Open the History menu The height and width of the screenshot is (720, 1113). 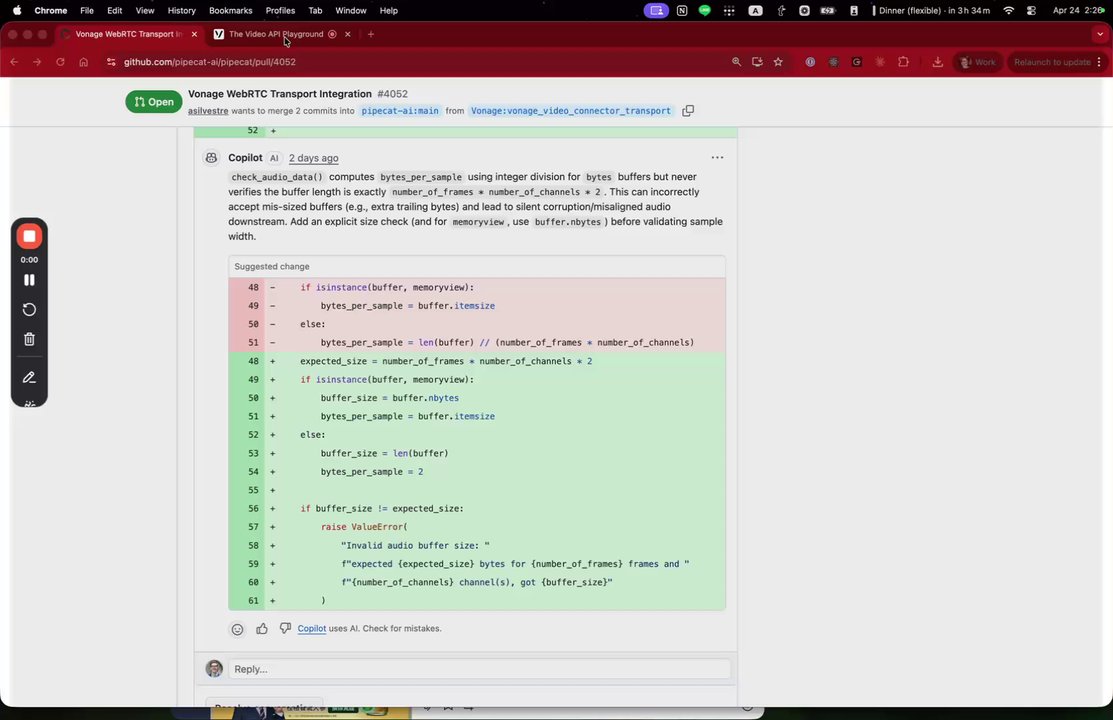[x=181, y=11]
